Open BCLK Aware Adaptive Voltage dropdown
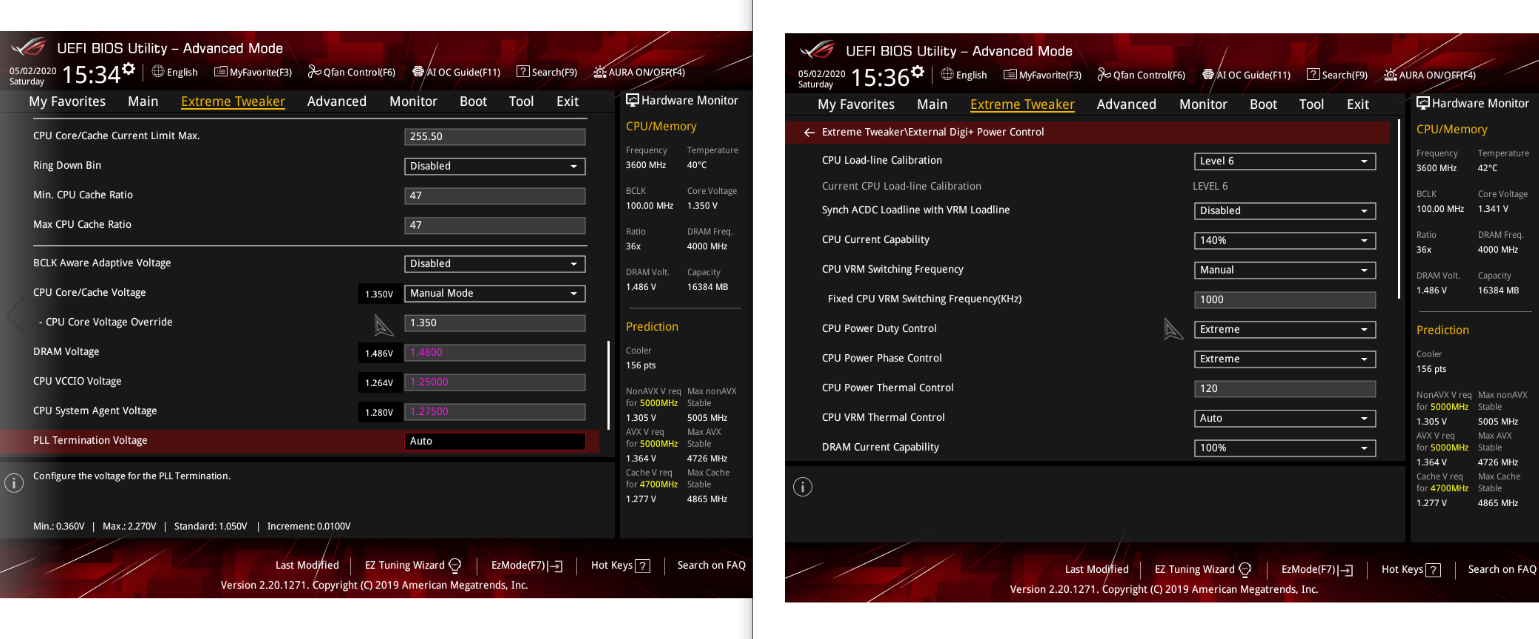The width and height of the screenshot is (1539, 639). coord(495,264)
